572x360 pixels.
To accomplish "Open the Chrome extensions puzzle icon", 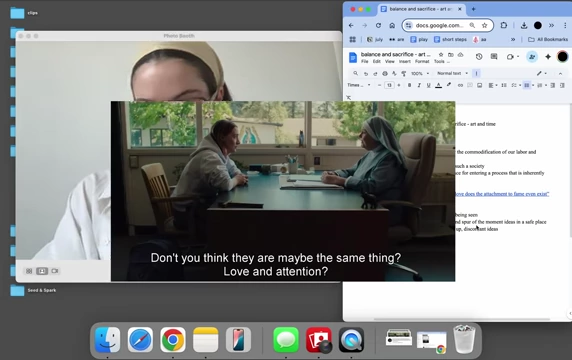I will (504, 25).
